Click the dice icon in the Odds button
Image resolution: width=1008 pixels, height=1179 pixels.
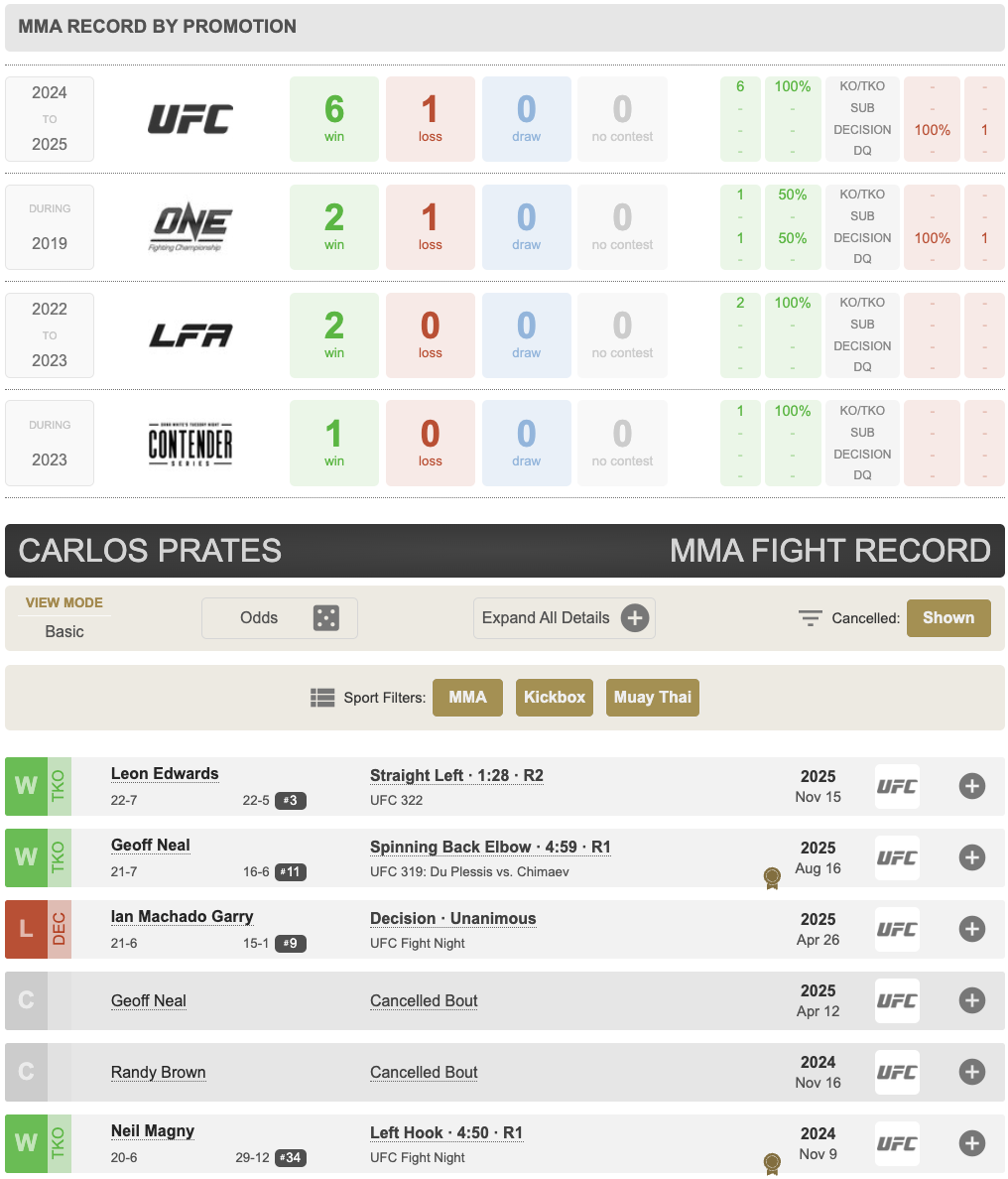(x=325, y=618)
